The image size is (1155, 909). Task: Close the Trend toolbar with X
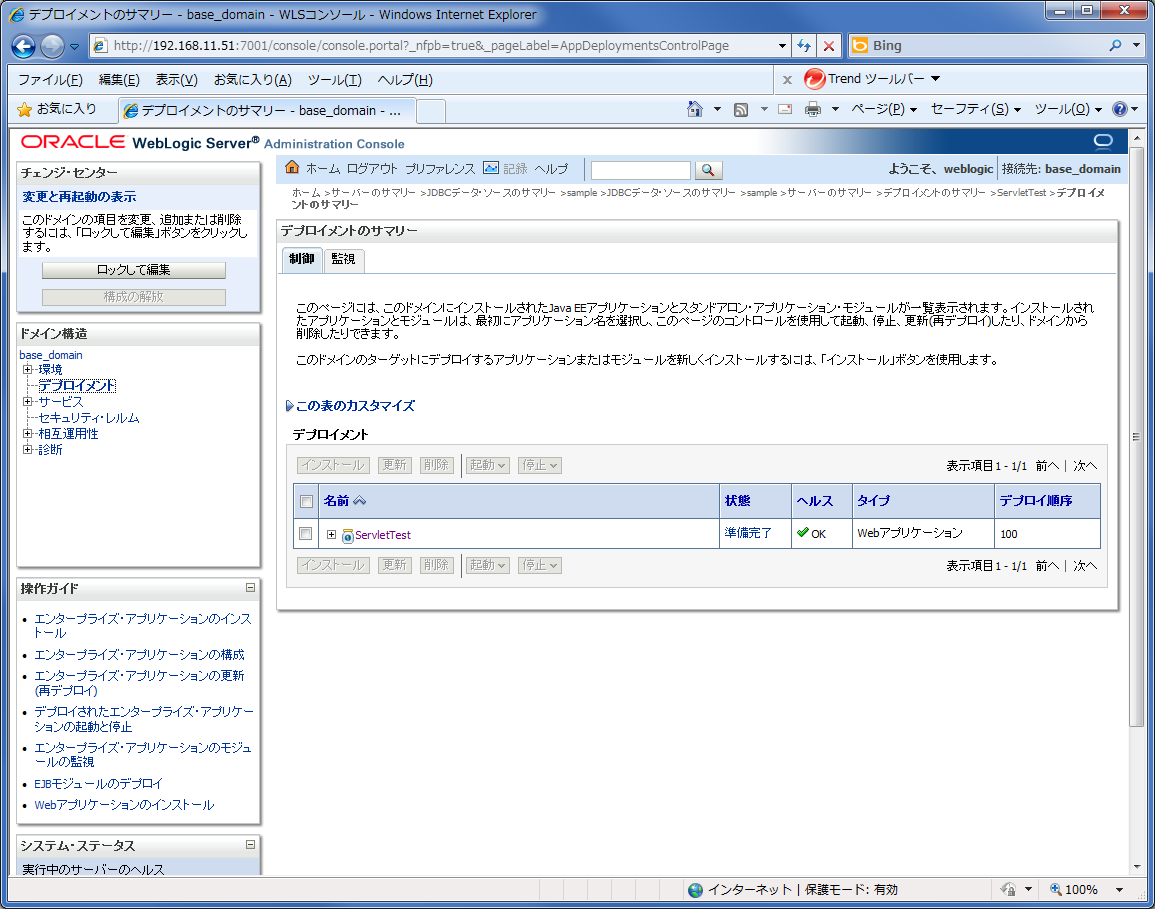click(787, 80)
